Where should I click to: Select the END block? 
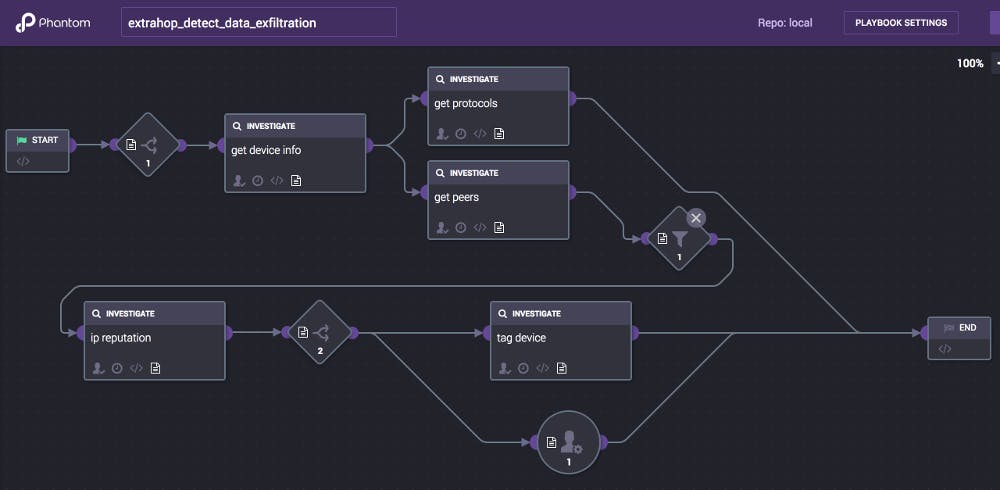958,328
